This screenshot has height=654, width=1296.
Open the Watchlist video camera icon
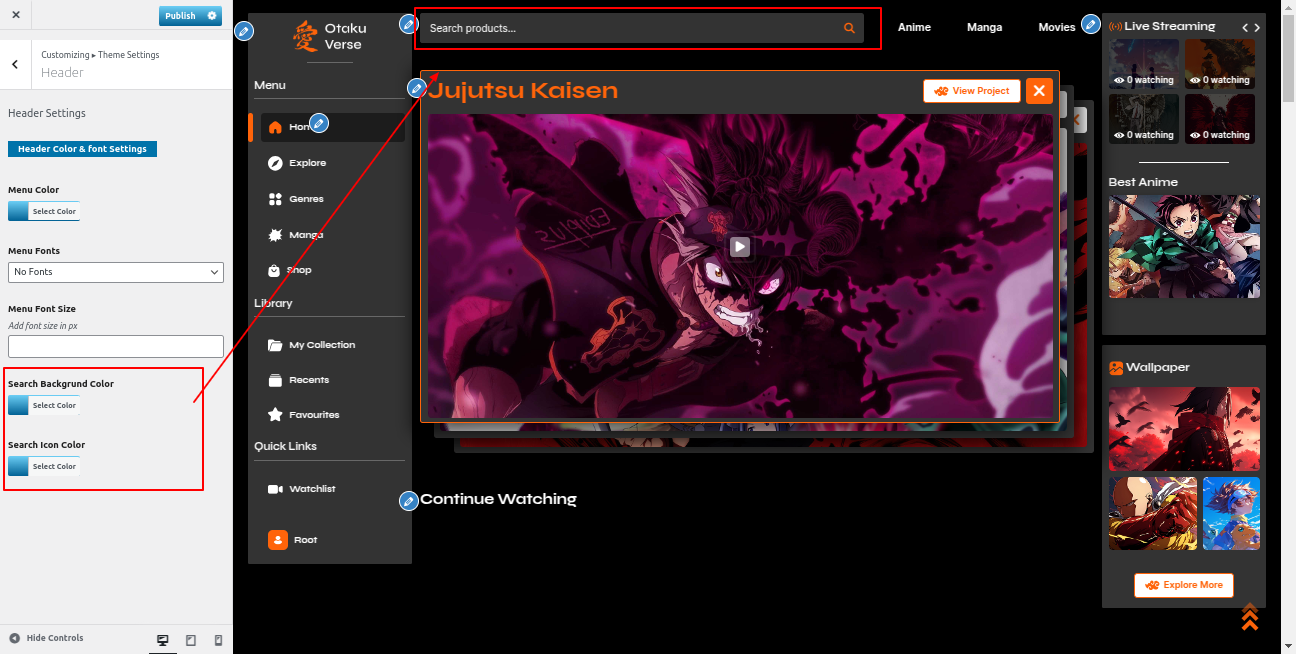point(275,489)
